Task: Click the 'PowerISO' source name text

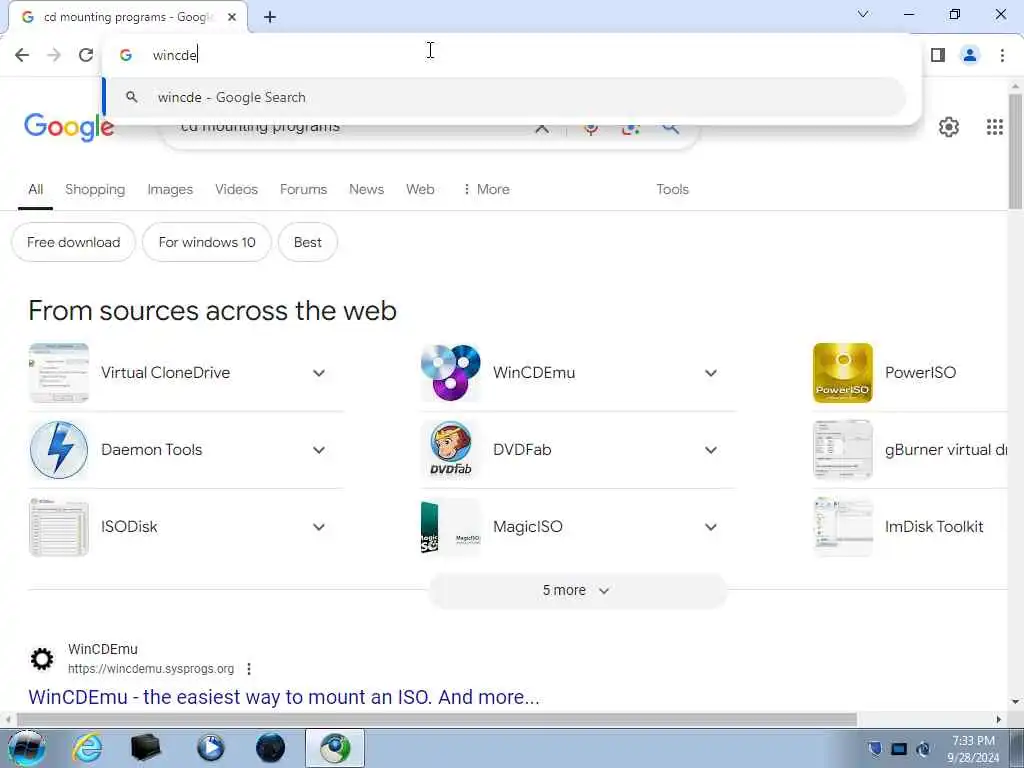Action: 920,373
